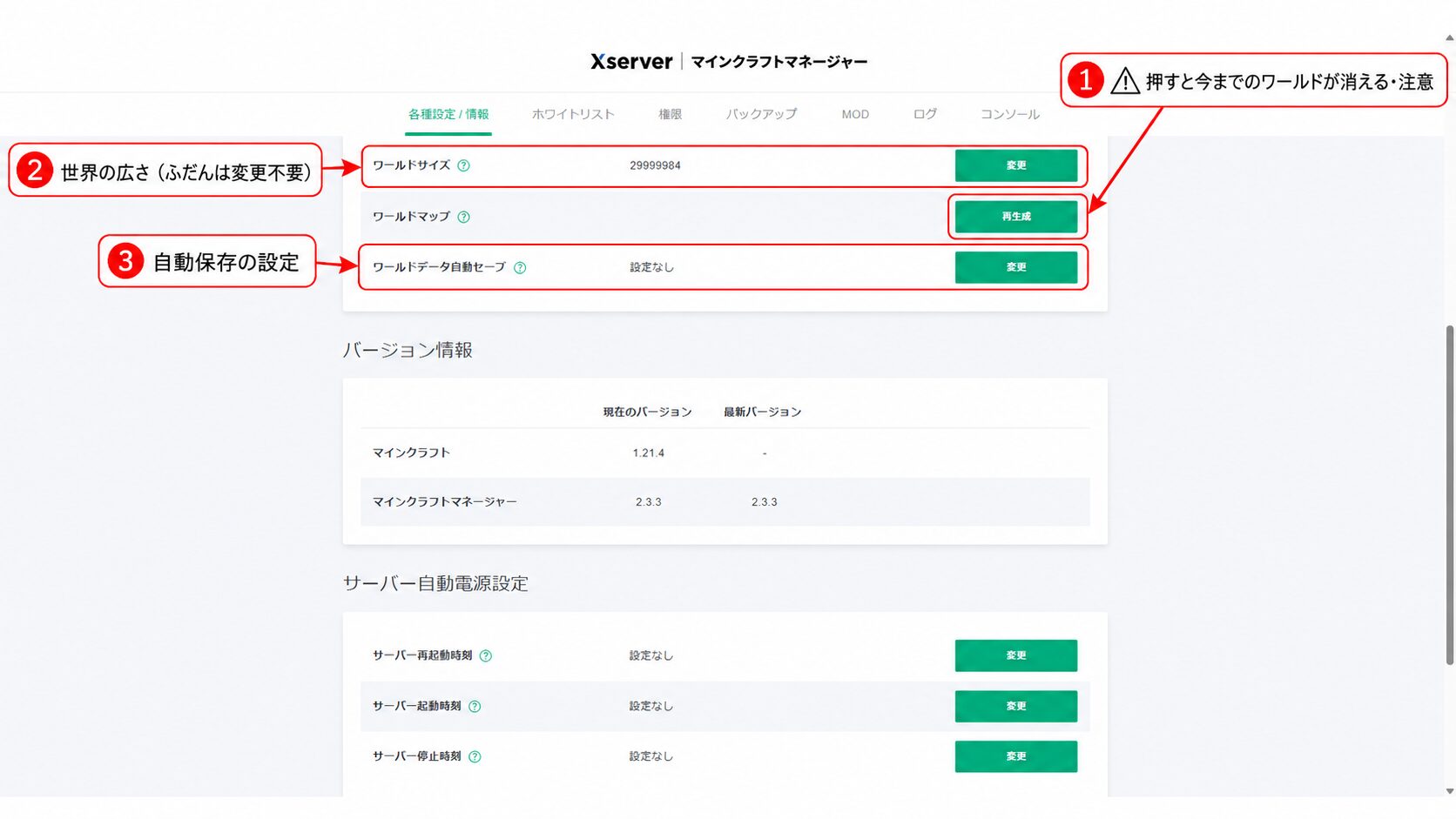Click the Xserver logo in header

(631, 62)
